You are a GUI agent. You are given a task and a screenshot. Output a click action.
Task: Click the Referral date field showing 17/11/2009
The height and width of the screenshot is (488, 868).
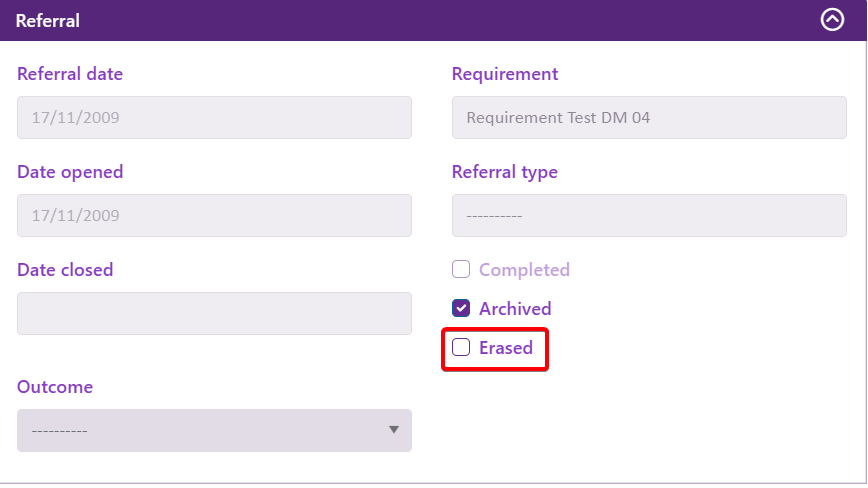tap(214, 117)
